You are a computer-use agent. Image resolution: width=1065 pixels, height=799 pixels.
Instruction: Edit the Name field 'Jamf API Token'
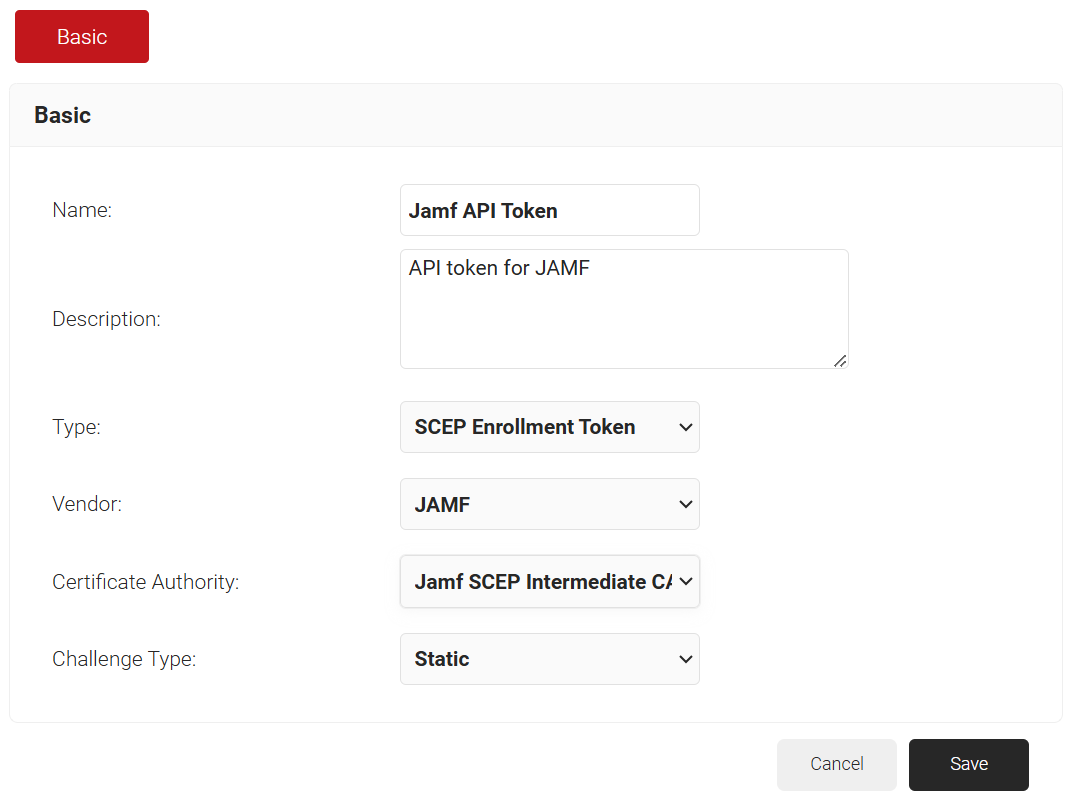coord(549,210)
